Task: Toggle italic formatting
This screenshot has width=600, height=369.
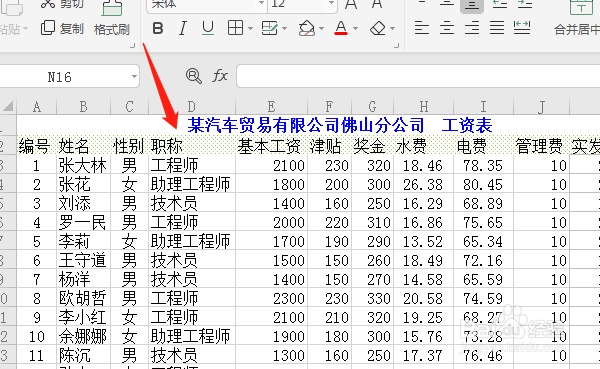Action: point(183,28)
